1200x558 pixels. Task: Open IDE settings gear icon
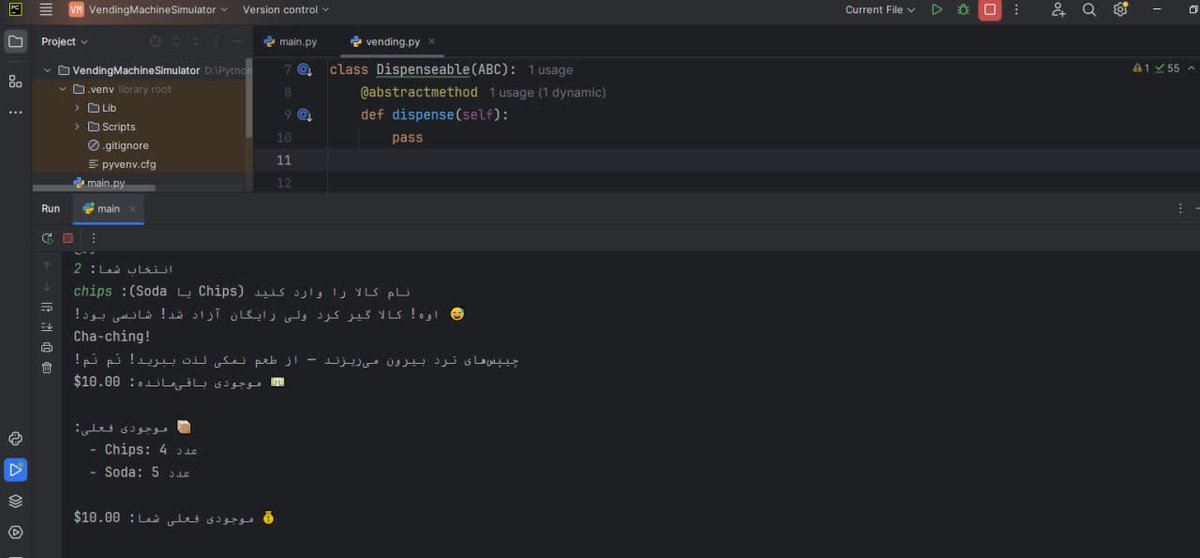tap(1120, 10)
